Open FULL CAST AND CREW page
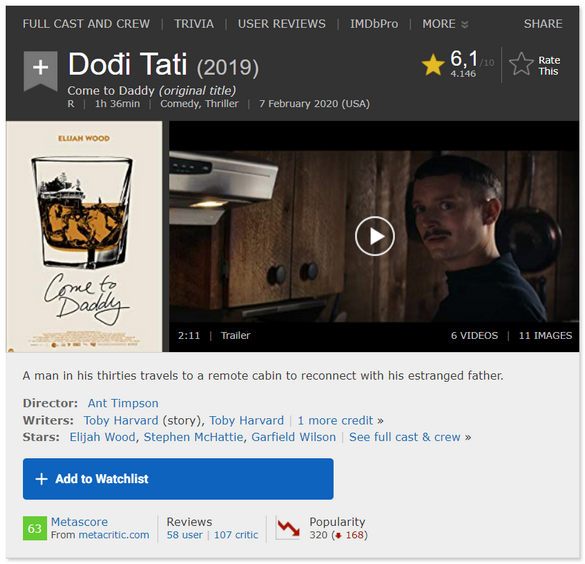This screenshot has width=585, height=564. pos(86,24)
